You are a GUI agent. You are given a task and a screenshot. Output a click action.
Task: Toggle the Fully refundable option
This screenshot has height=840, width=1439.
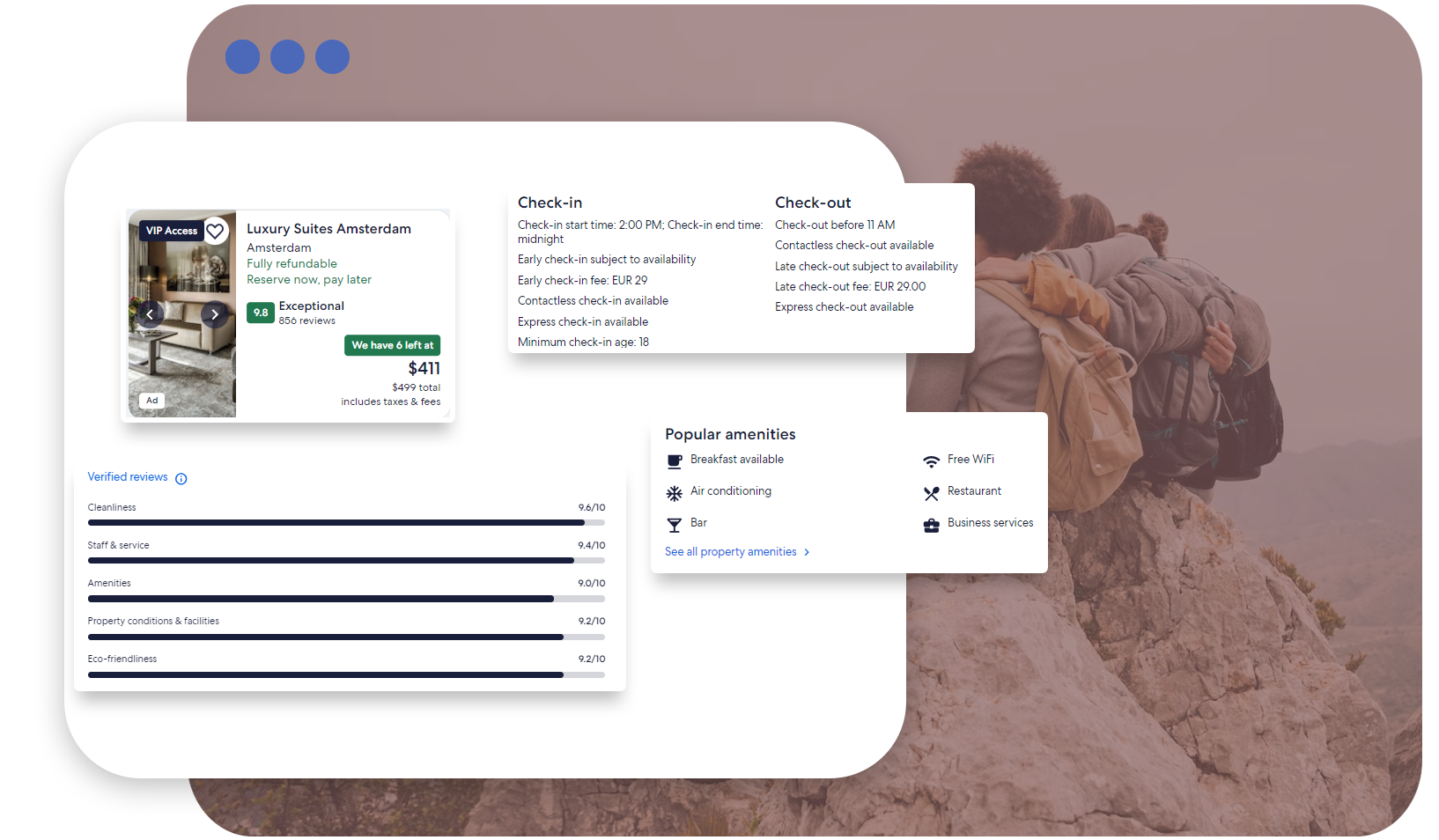click(x=291, y=263)
